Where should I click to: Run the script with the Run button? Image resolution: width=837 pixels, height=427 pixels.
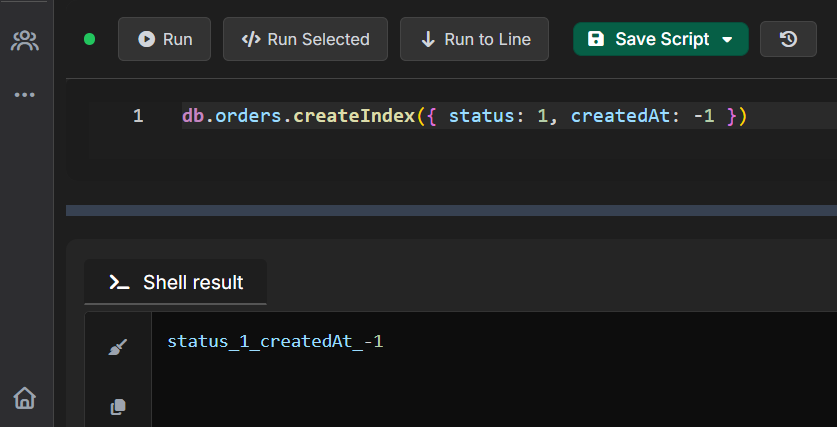pos(164,39)
